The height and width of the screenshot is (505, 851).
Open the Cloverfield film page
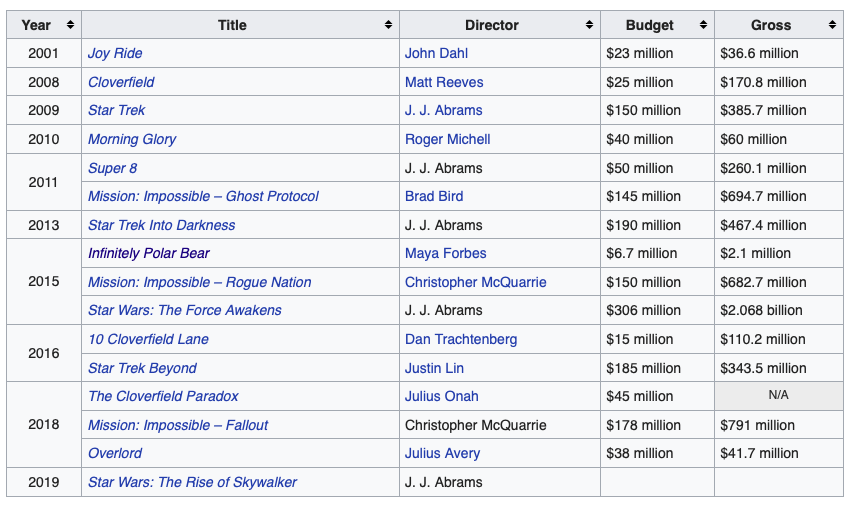point(121,82)
